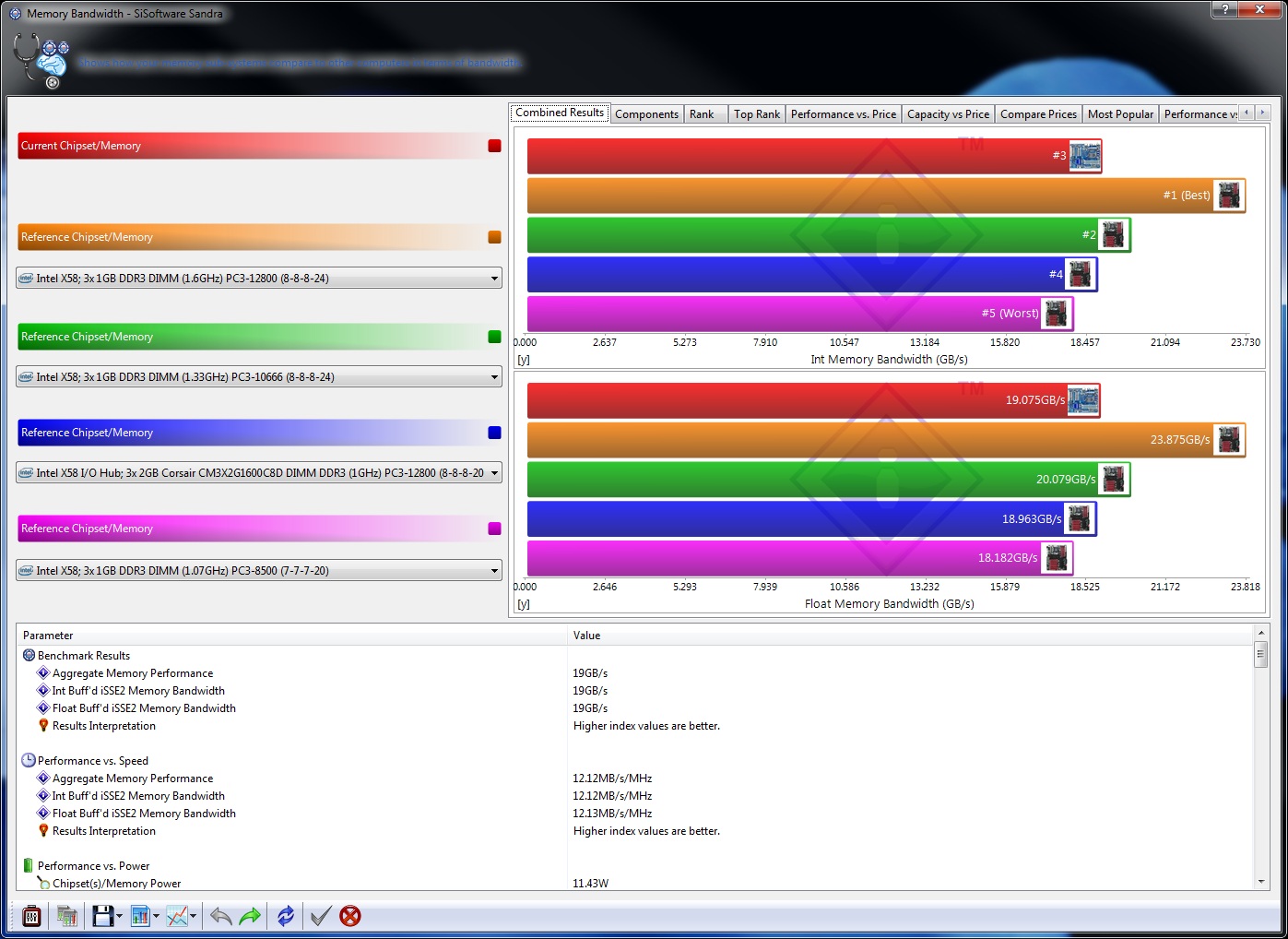Viewport: 1288px width, 939px height.
Task: Cancel with the red X icon
Action: pyautogui.click(x=350, y=916)
